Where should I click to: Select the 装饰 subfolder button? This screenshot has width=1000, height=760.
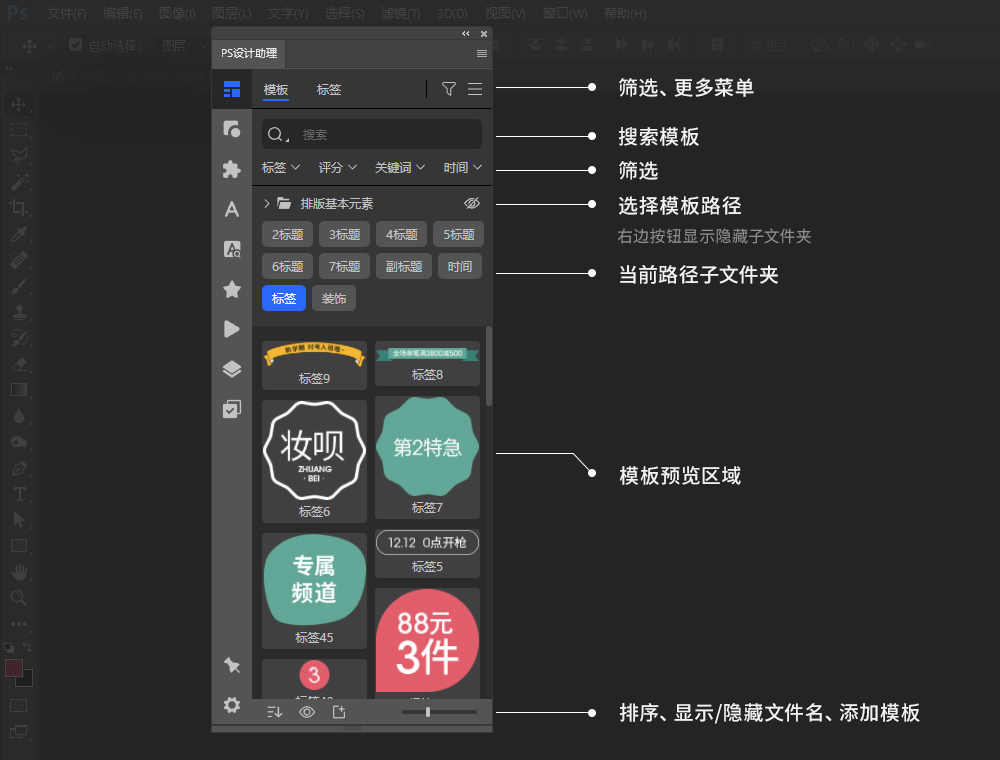[x=333, y=298]
